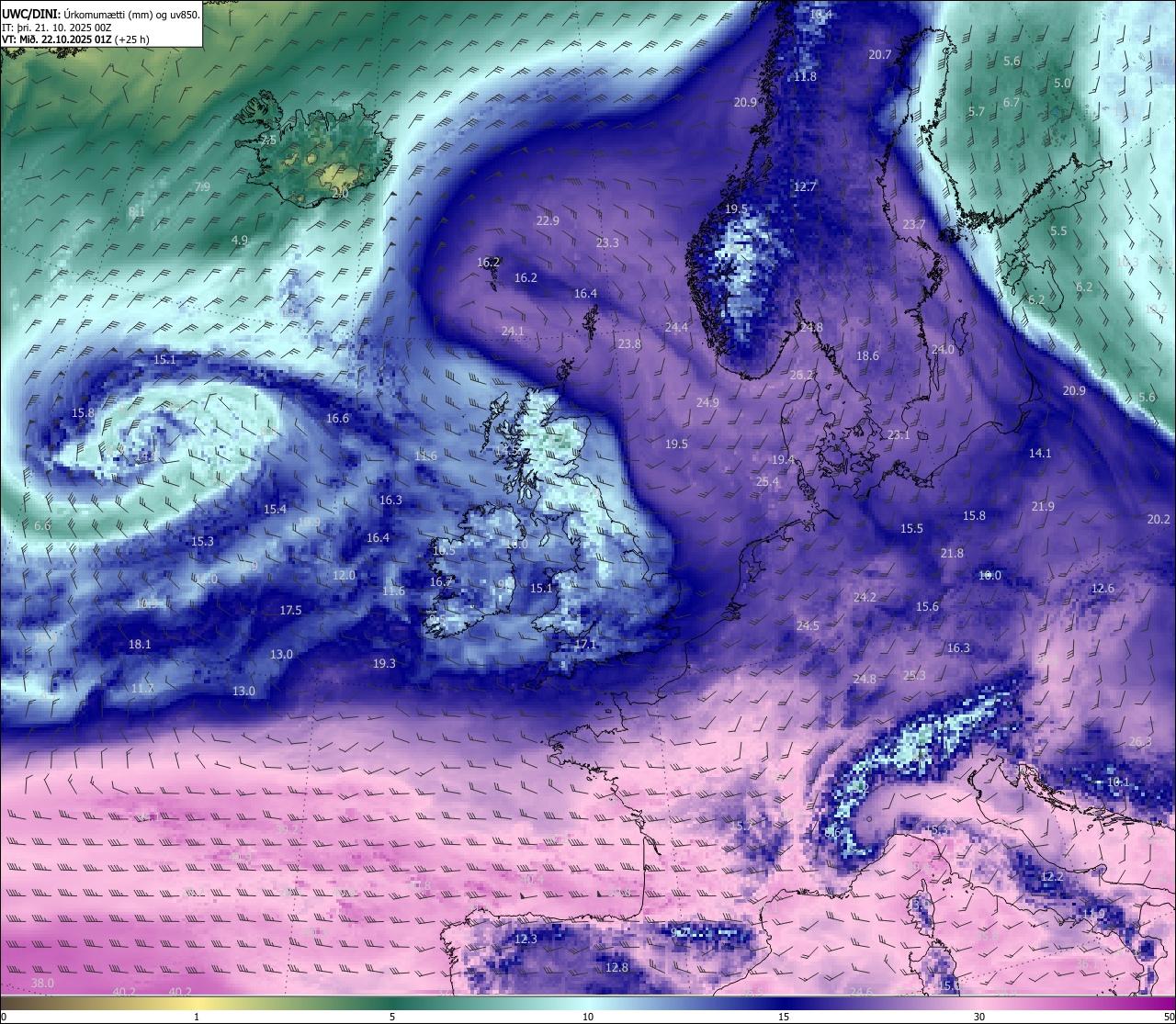Click the 18.4 value at top of Norway
Screen dimensions: 1176x1024
pos(820,15)
